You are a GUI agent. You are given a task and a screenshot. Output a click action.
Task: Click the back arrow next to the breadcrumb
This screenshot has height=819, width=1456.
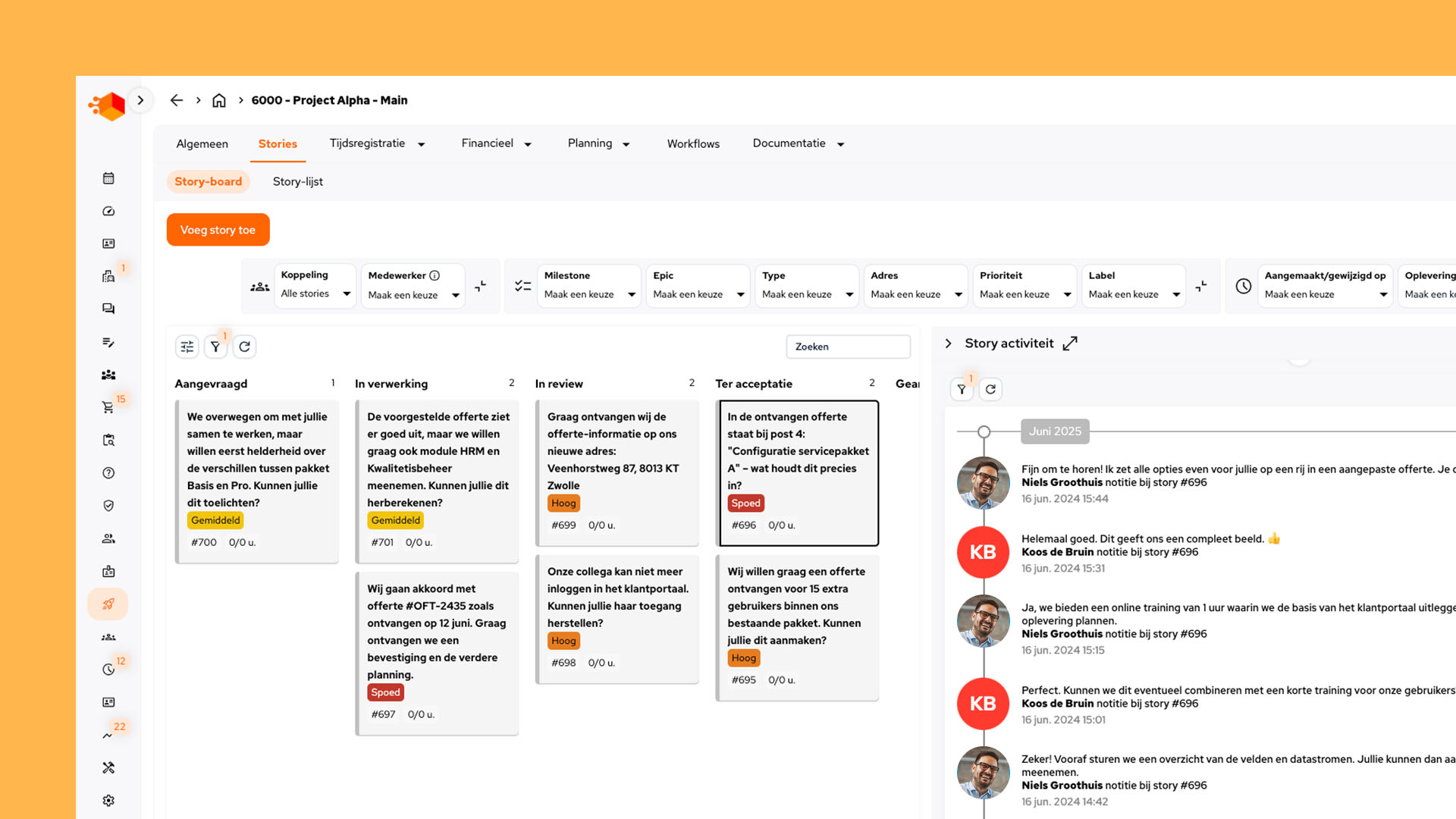(176, 99)
